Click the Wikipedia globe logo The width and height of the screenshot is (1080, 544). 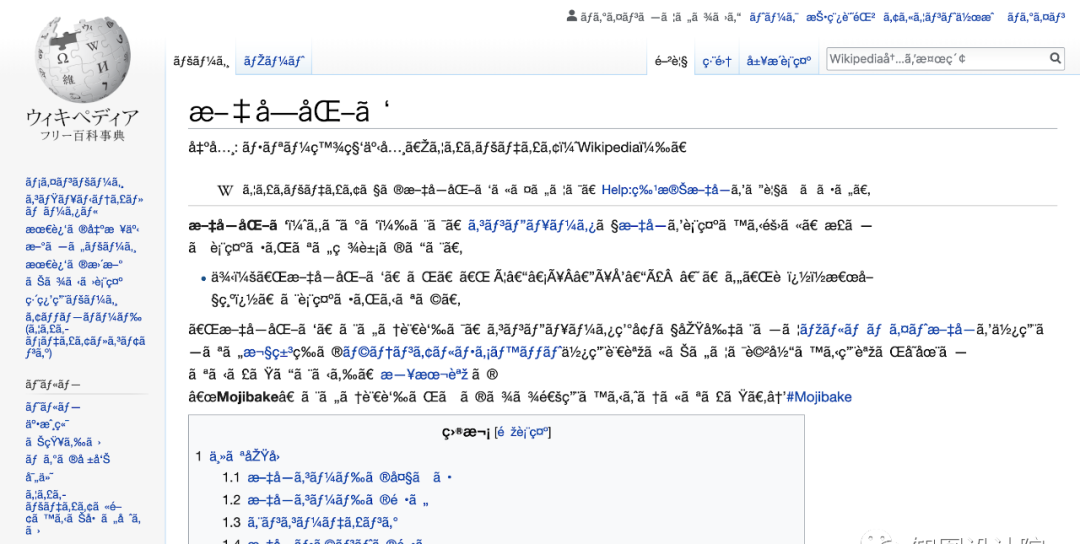(x=82, y=61)
